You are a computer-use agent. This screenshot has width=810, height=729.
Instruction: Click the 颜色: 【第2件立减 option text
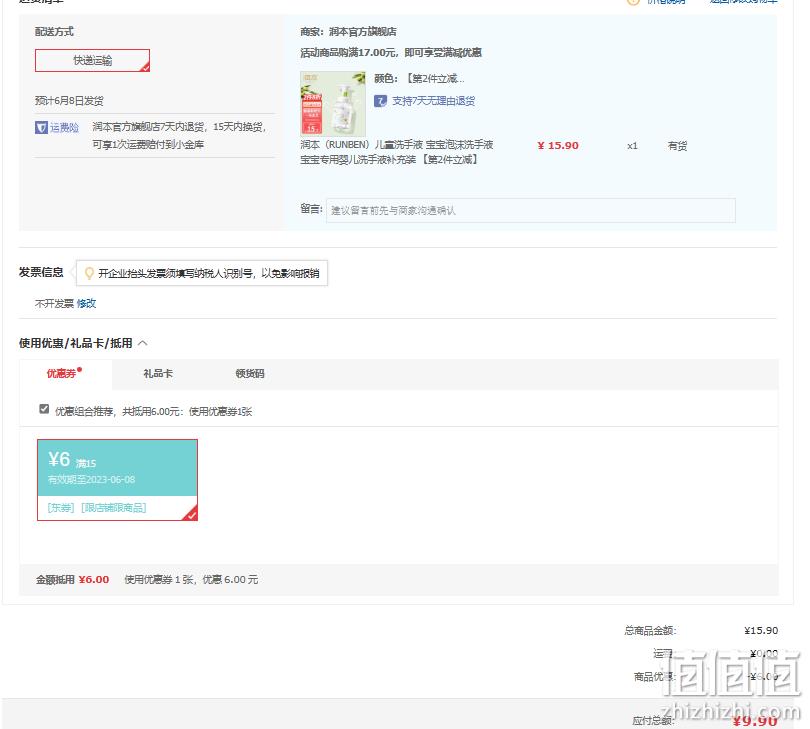tap(419, 79)
